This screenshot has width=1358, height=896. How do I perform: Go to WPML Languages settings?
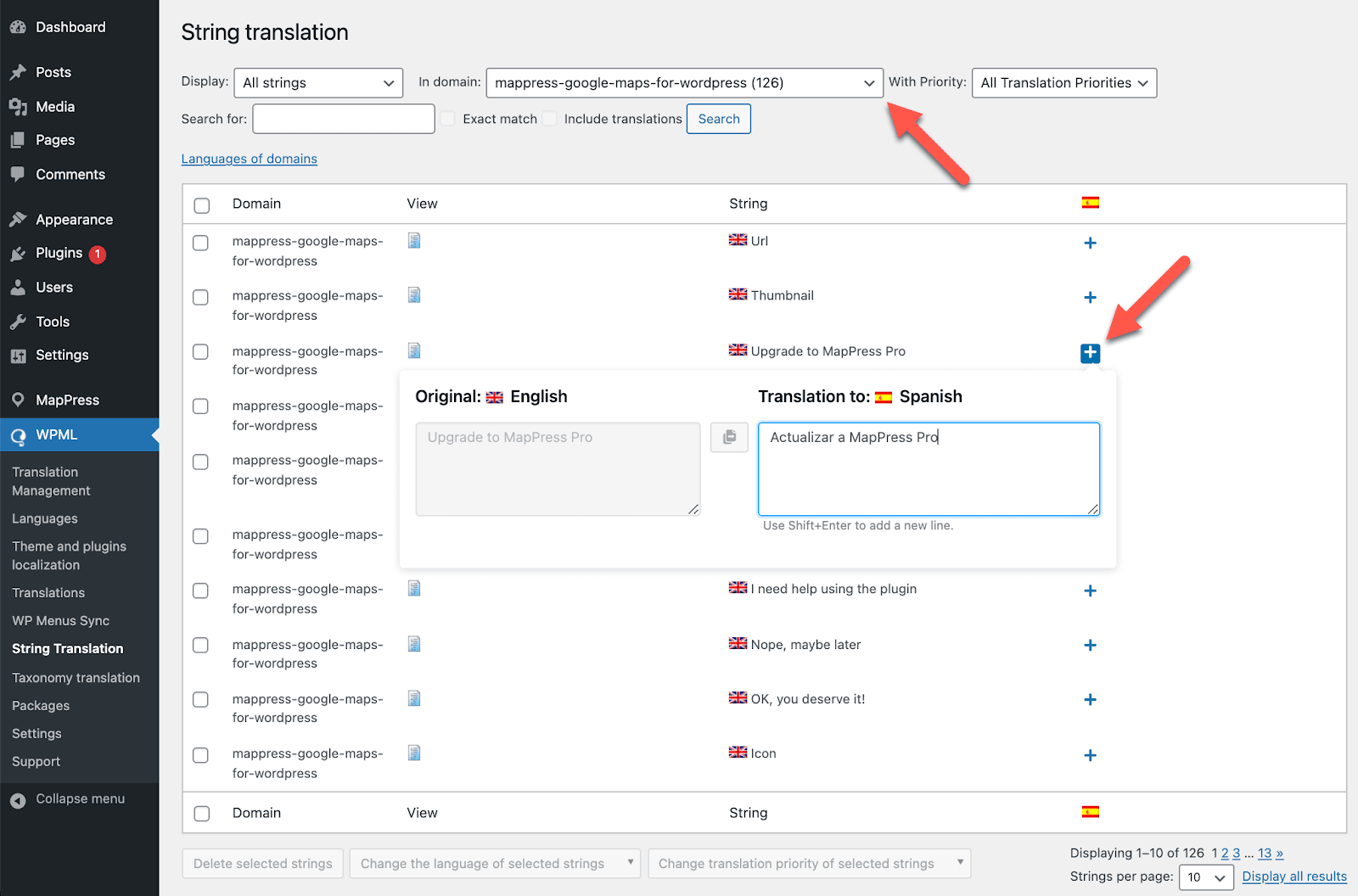click(x=45, y=518)
